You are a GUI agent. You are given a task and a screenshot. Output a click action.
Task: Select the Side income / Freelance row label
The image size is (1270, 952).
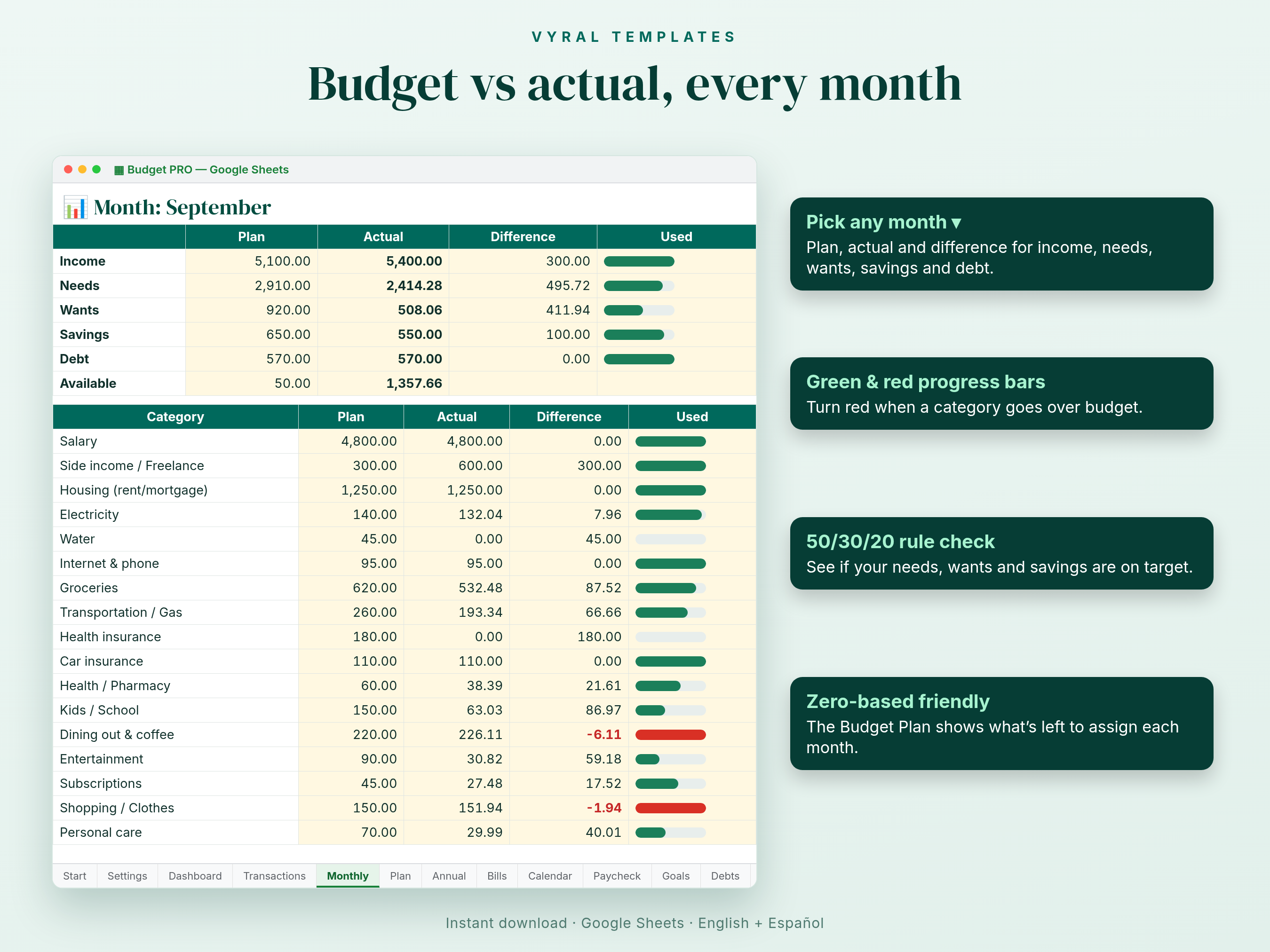(132, 465)
